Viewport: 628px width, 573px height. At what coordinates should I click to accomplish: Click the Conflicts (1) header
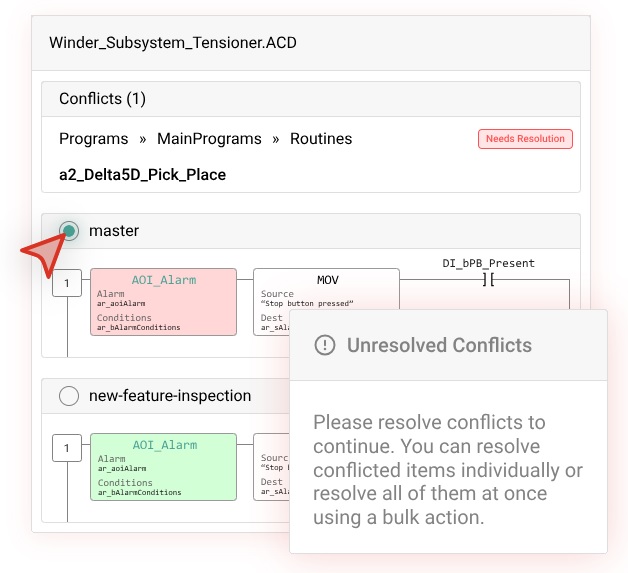point(103,99)
